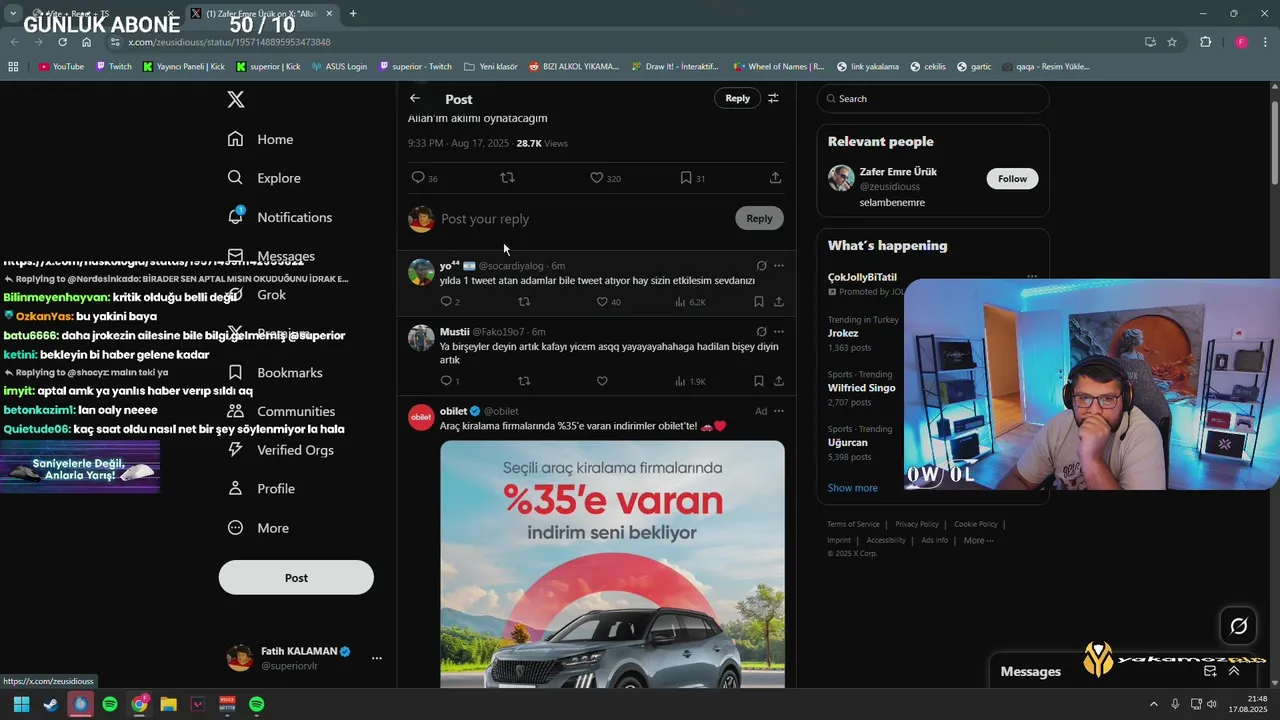The width and height of the screenshot is (1280, 720).
Task: Open floating Grok button
Action: [1239, 626]
